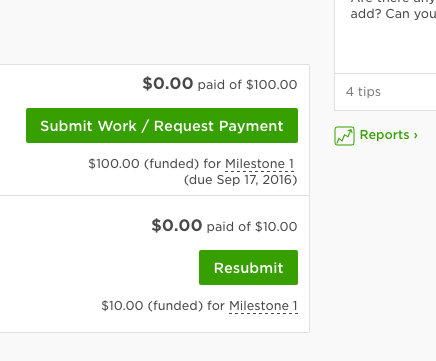Click bold $0.00 above Submit Work button
This screenshot has width=436, height=361.
tap(168, 83)
